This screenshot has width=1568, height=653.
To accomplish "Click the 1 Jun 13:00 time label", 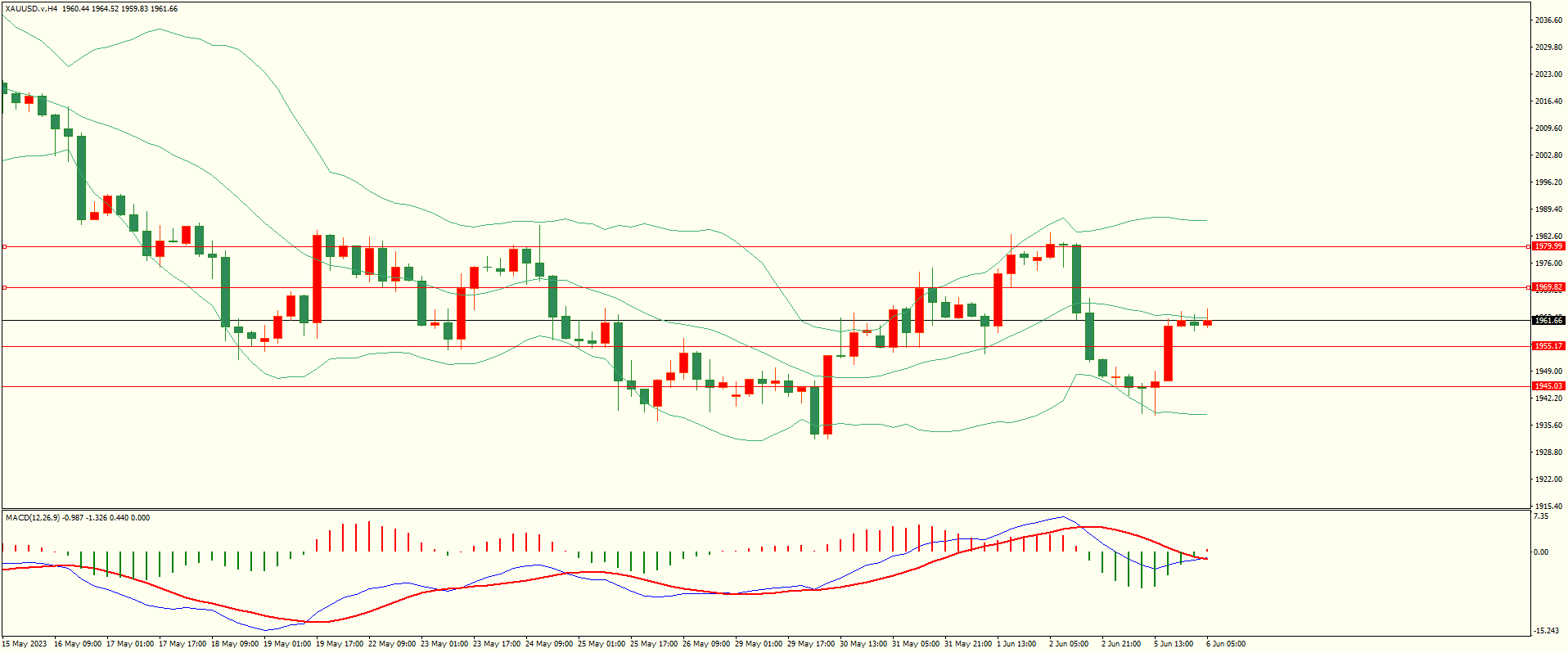I will 1016,644.
